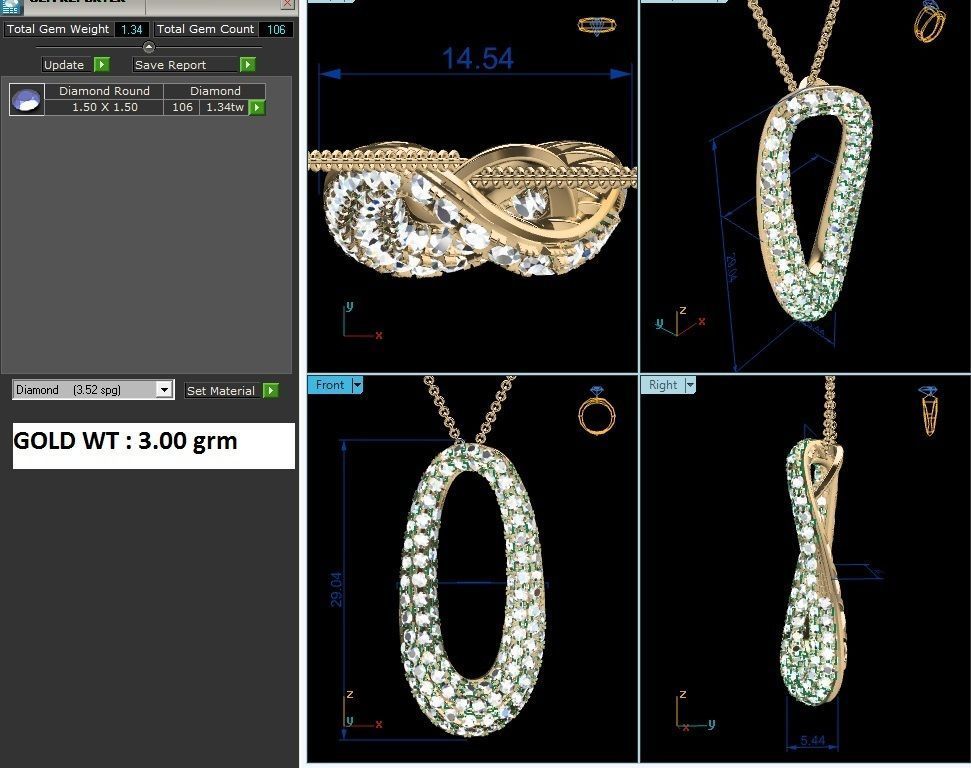Click the Right viewport tab label
The image size is (971, 768).
(663, 385)
